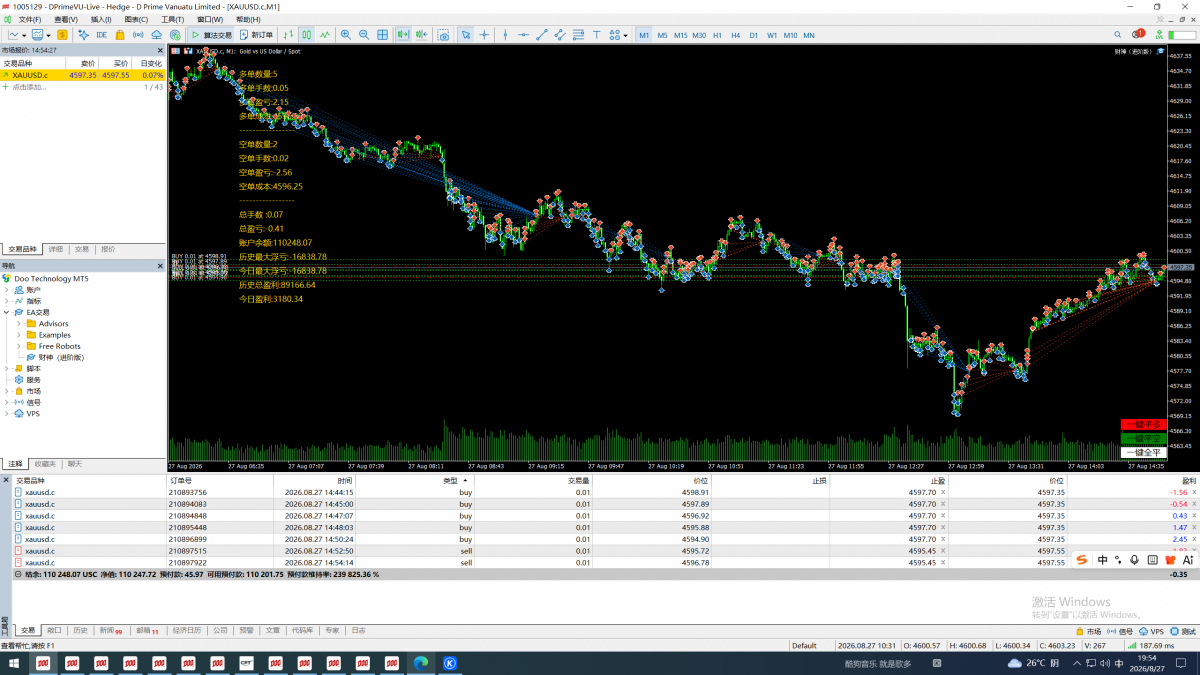
Task: Switch chart to line chart mode
Action: pyautogui.click(x=325, y=35)
